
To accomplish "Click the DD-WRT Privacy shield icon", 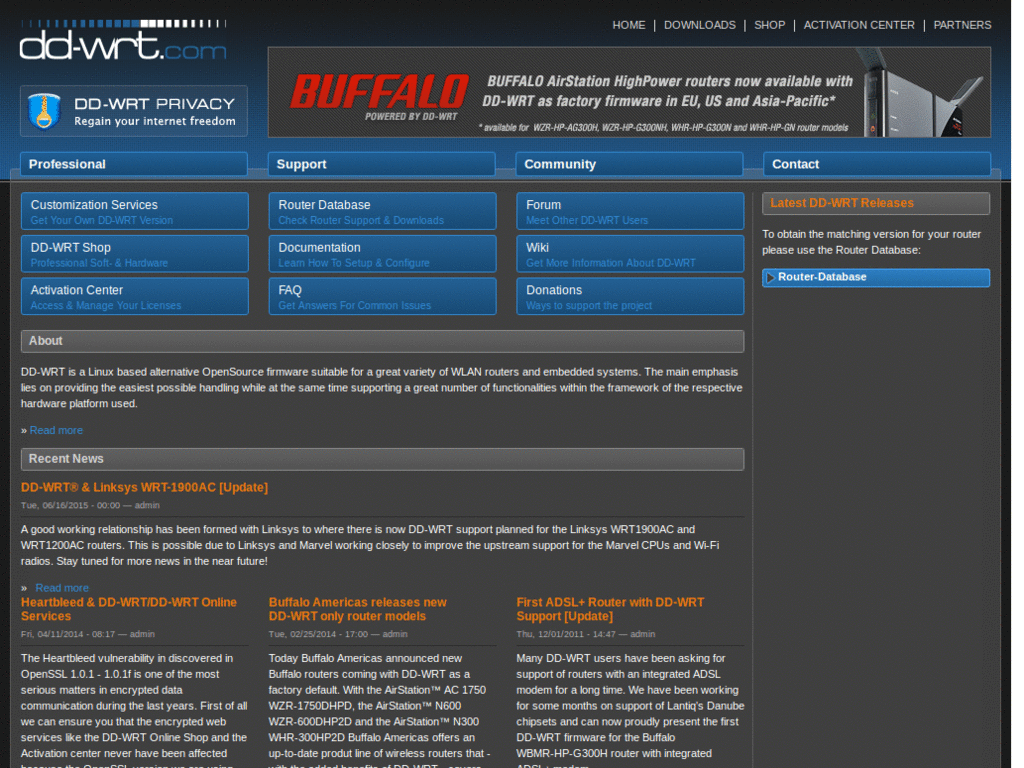I will coord(44,111).
